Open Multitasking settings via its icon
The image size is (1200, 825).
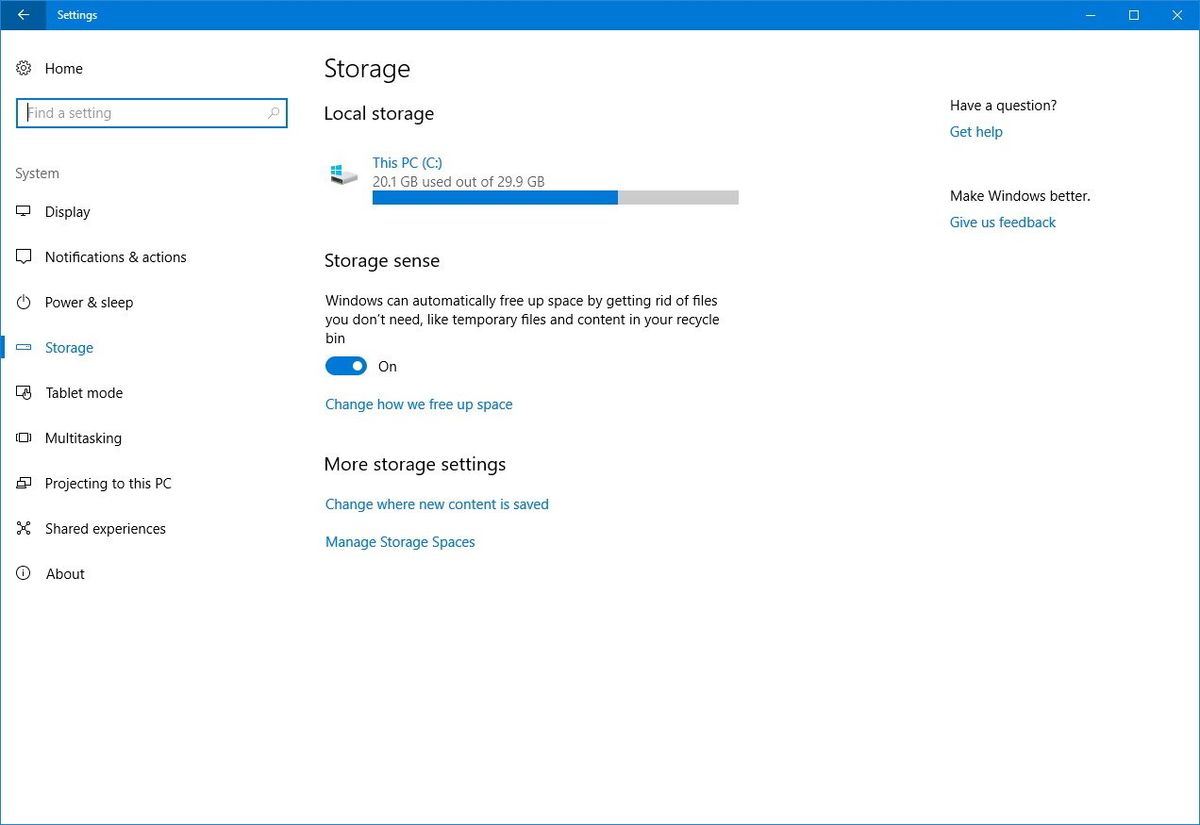click(24, 438)
